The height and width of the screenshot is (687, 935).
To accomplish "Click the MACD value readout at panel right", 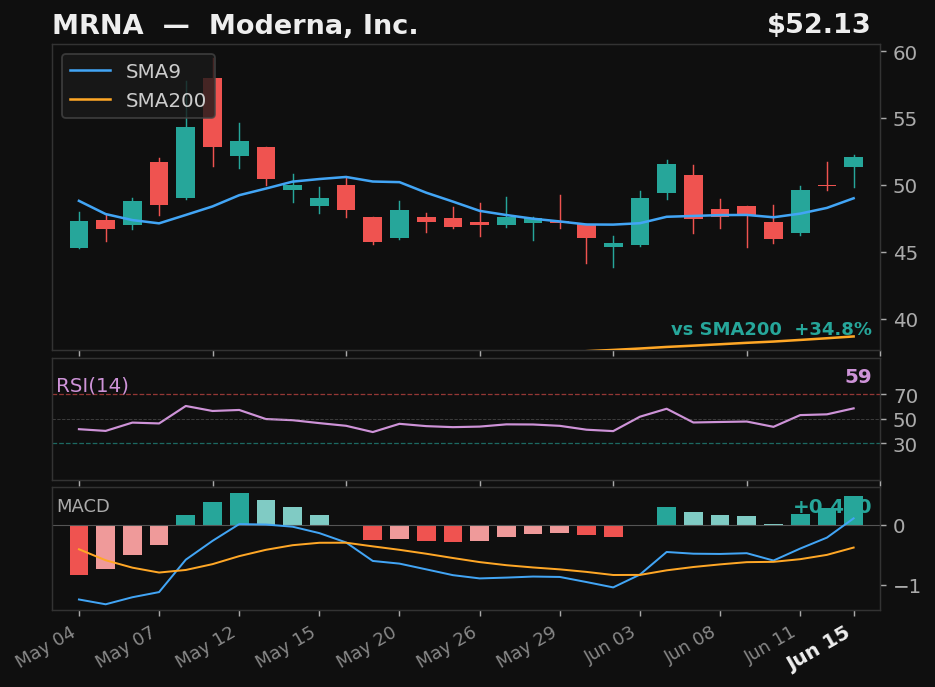I will pyautogui.click(x=832, y=506).
